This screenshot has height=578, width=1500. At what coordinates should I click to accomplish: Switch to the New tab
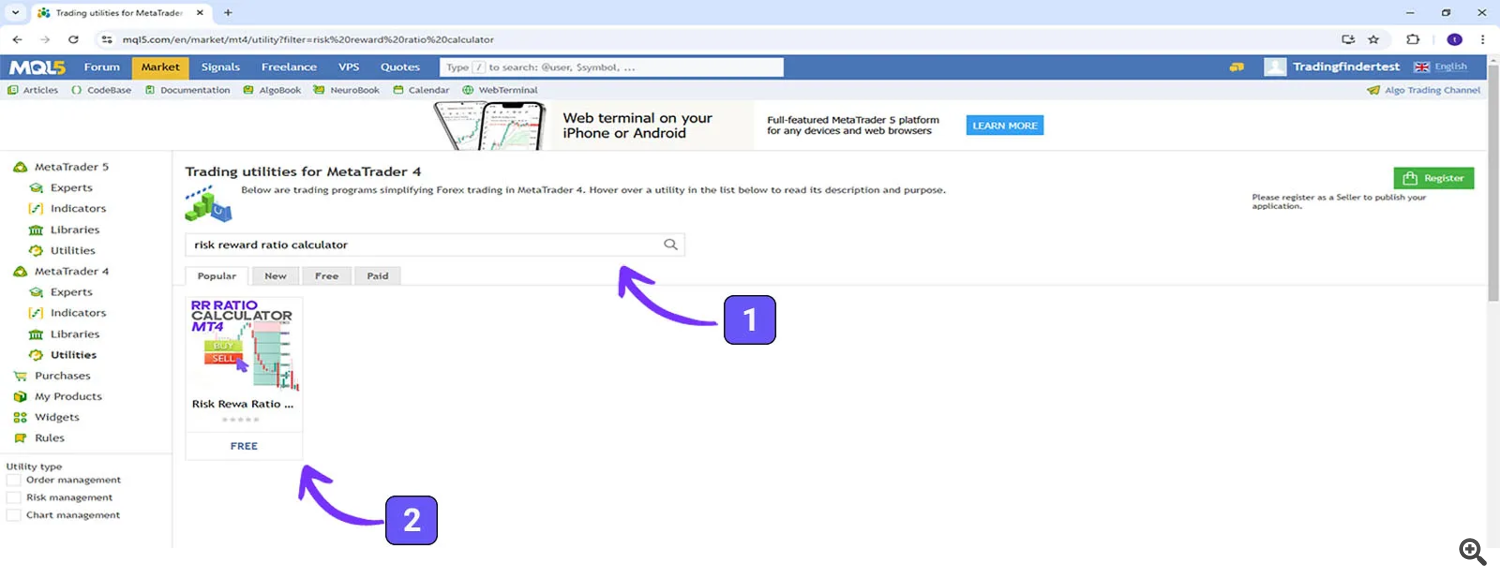coord(275,276)
